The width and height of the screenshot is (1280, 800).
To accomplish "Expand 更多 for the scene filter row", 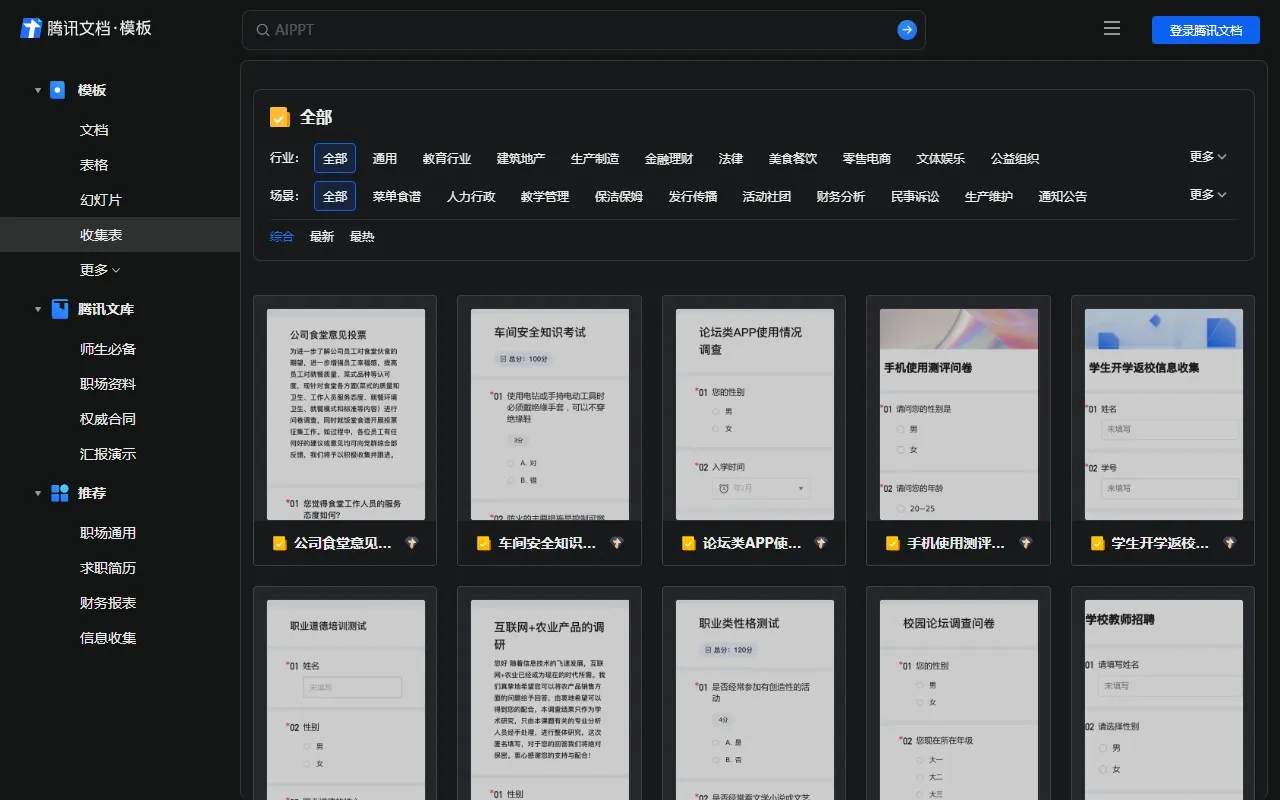I will click(x=1207, y=195).
